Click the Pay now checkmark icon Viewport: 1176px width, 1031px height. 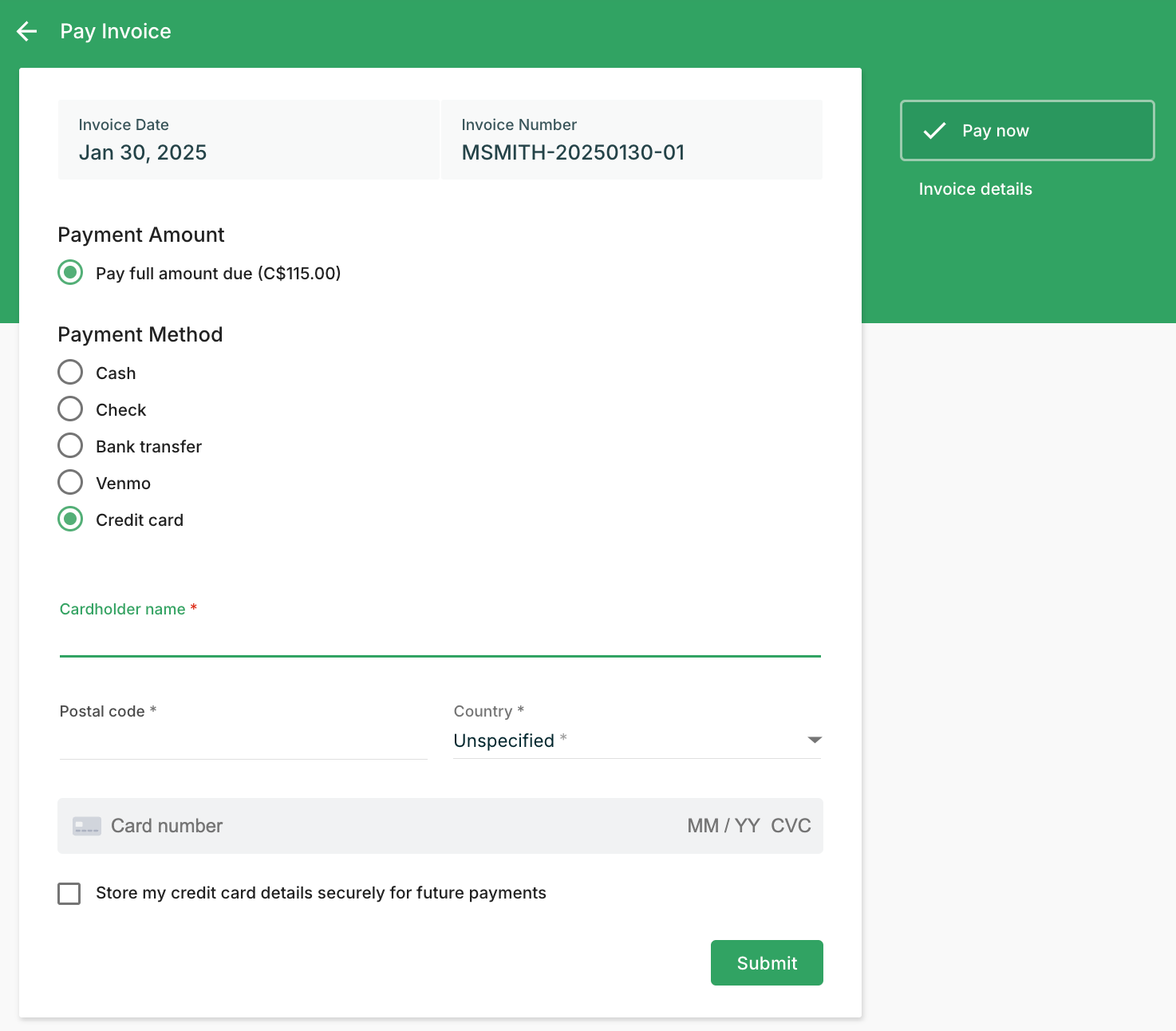pos(934,131)
